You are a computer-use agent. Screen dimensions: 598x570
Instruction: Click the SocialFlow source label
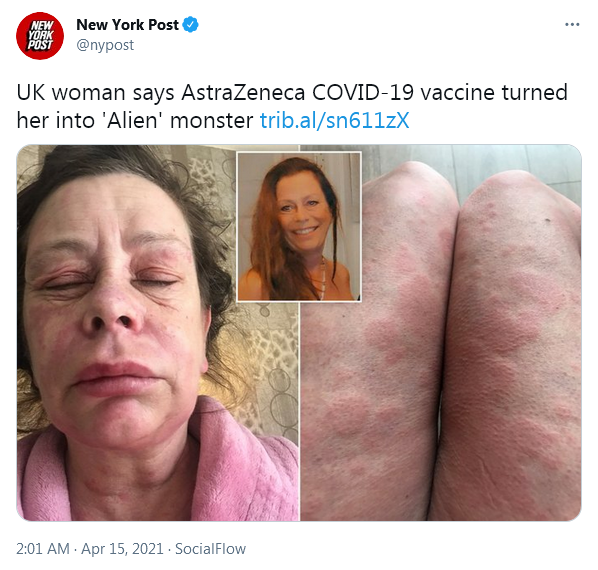211,549
